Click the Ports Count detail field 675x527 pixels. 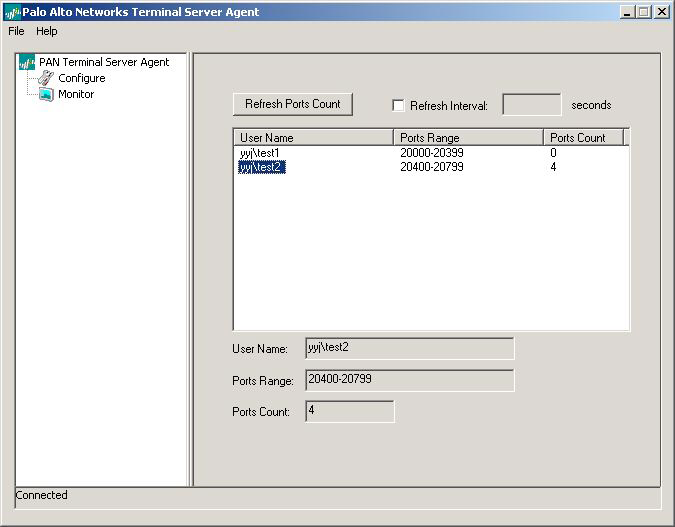pyautogui.click(x=349, y=411)
